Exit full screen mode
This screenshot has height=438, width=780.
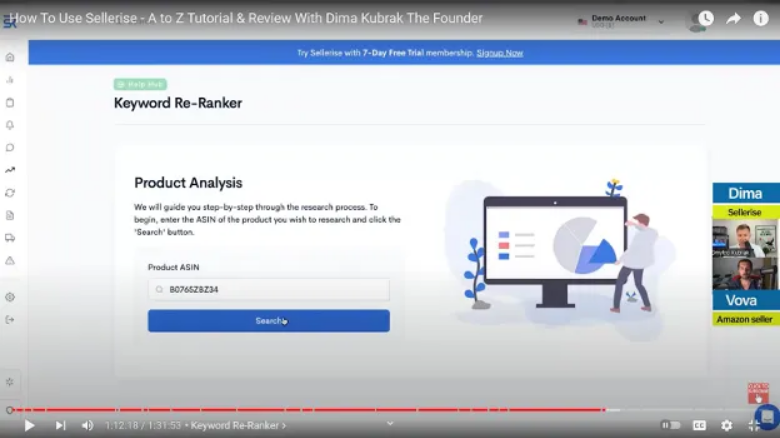click(754, 425)
